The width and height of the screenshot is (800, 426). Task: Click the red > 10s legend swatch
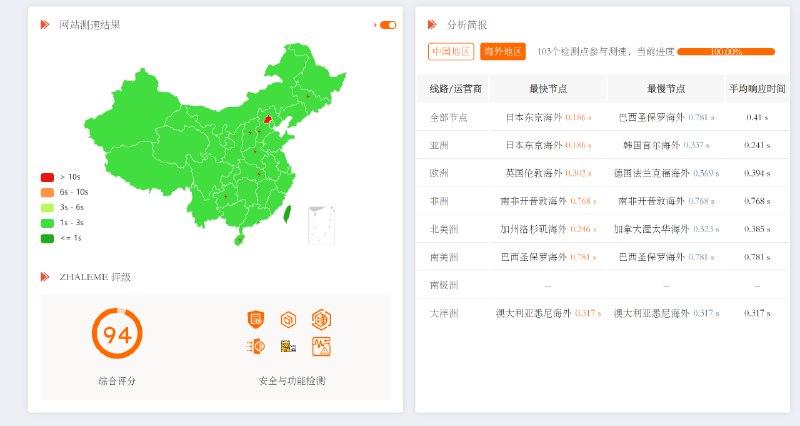coord(47,177)
